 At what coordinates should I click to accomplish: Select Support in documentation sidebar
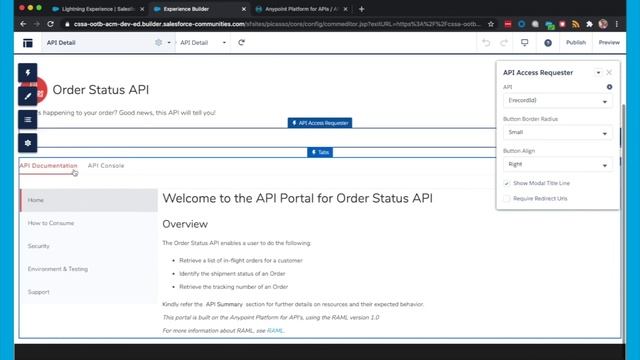point(88,292)
